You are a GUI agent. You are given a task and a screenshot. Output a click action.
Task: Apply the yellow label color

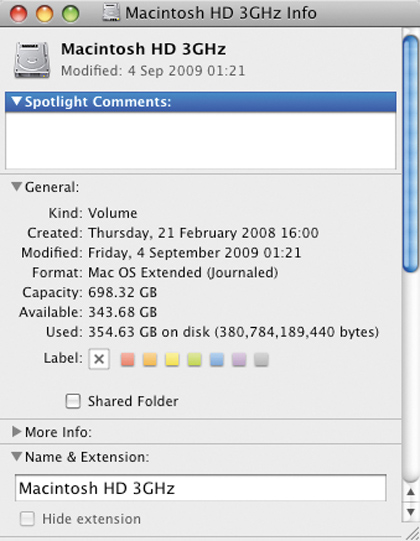[172, 360]
